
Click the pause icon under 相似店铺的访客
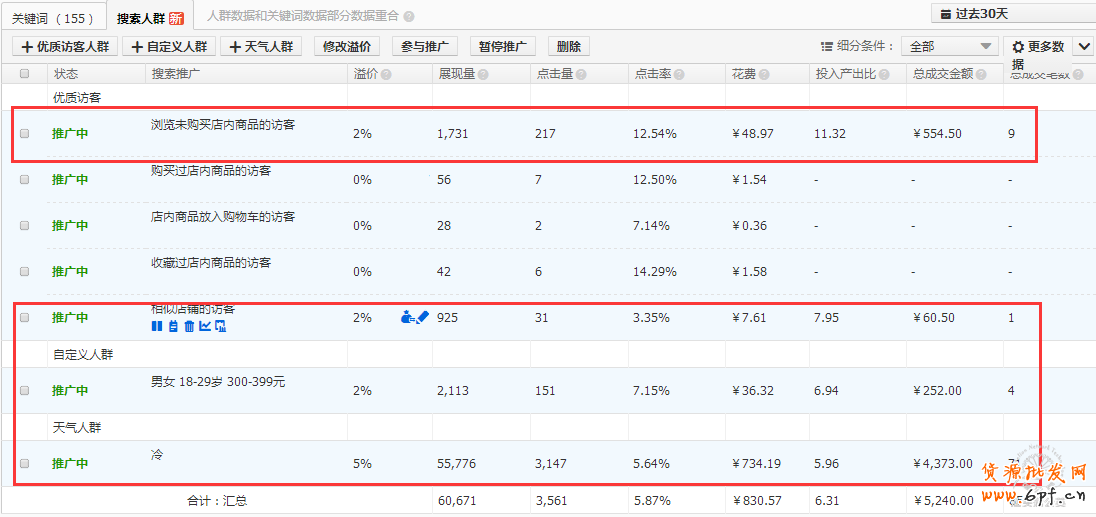(x=156, y=326)
